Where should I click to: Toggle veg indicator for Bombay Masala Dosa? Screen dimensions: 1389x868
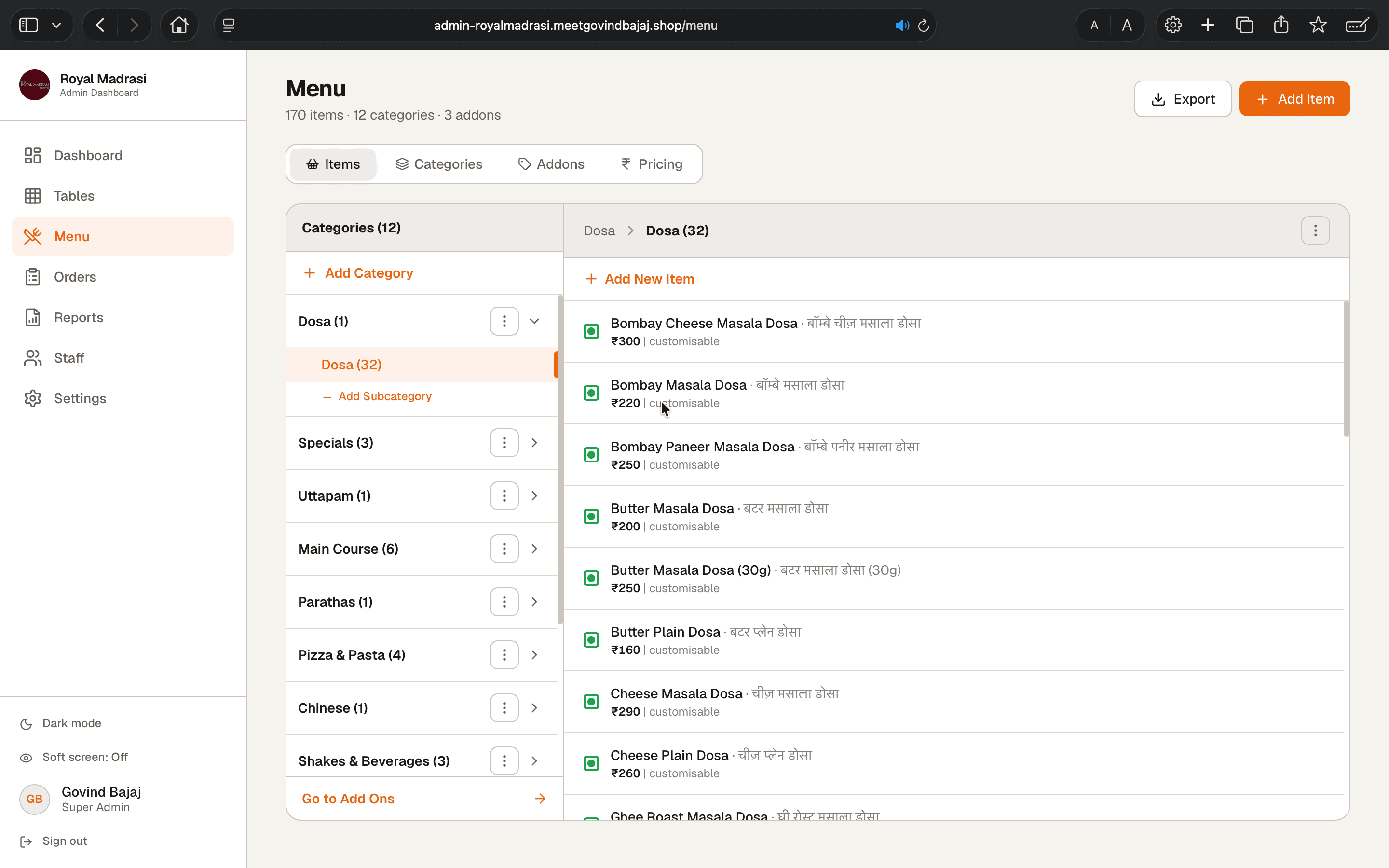591,393
